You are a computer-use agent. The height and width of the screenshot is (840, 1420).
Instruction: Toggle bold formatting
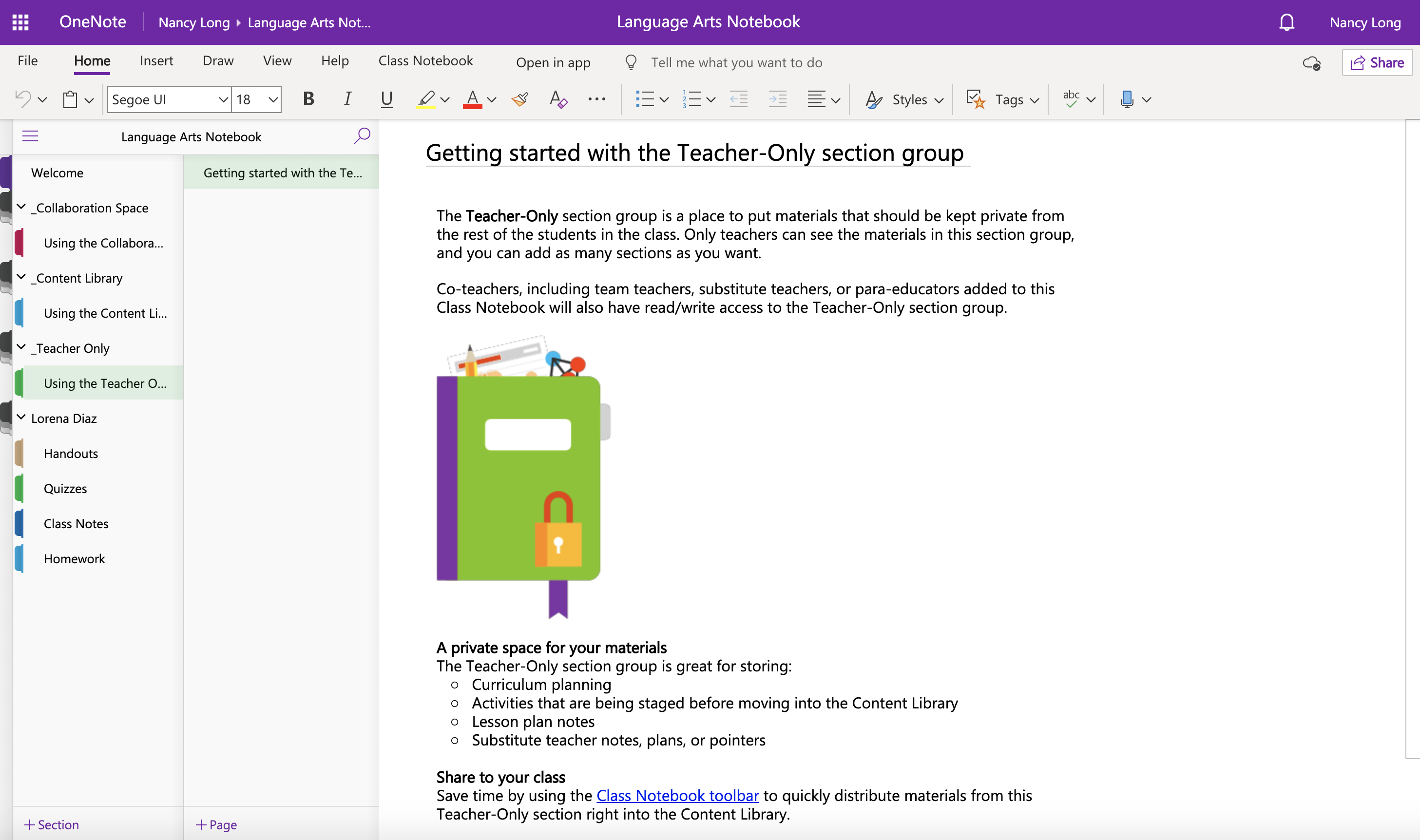click(x=308, y=99)
